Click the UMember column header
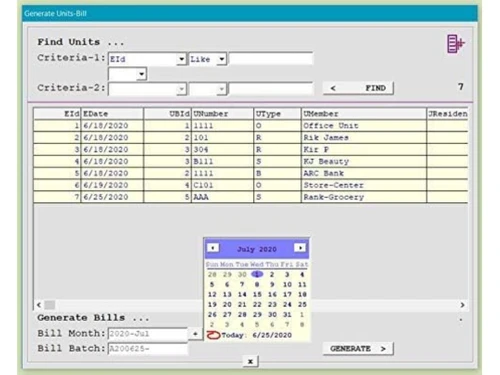Image resolution: width=500 pixels, height=375 pixels. tap(364, 114)
